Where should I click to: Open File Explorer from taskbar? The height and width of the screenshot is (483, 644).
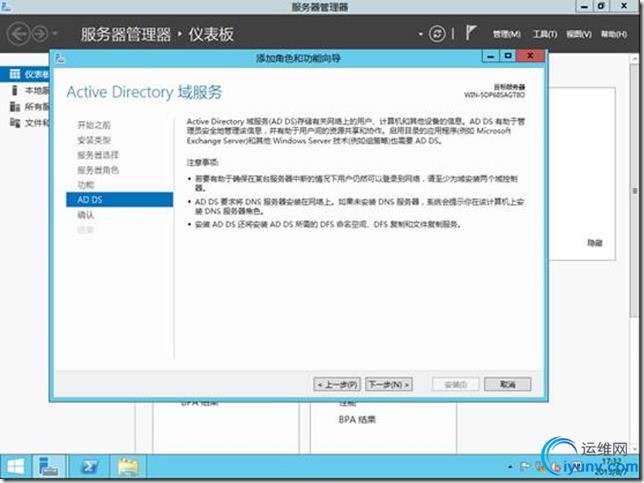(128, 467)
